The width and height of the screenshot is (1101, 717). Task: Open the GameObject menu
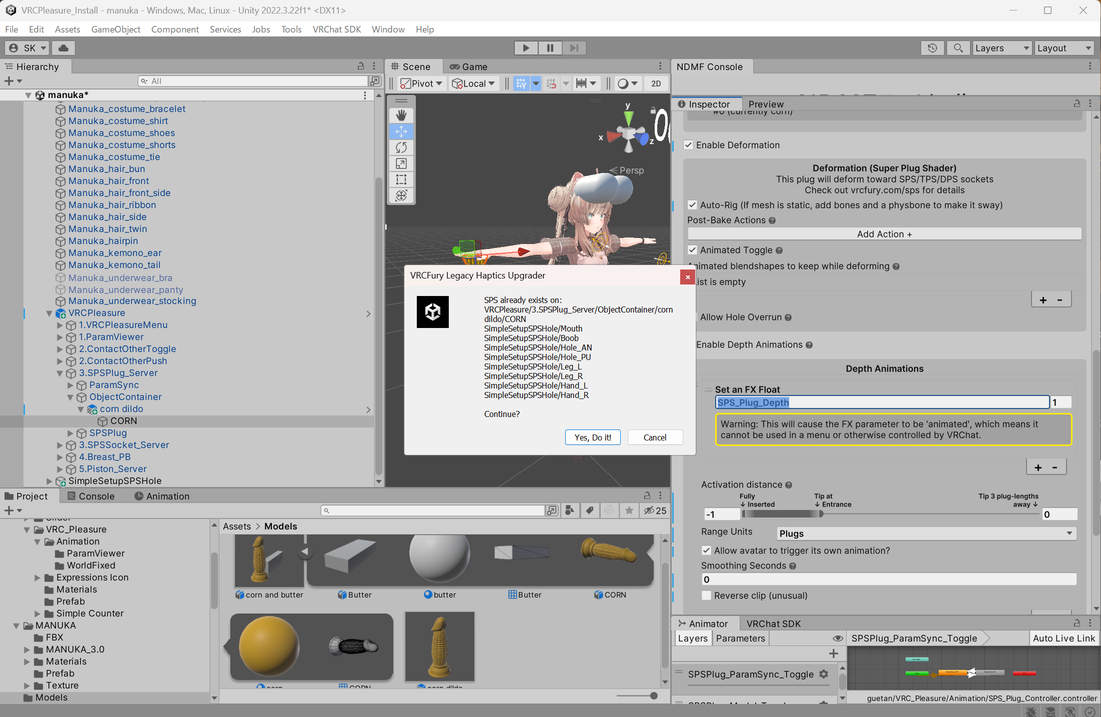[116, 29]
